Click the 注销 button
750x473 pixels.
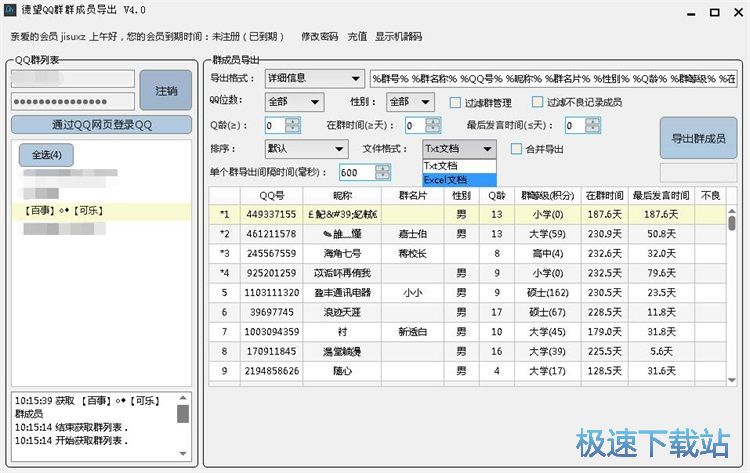(166, 90)
